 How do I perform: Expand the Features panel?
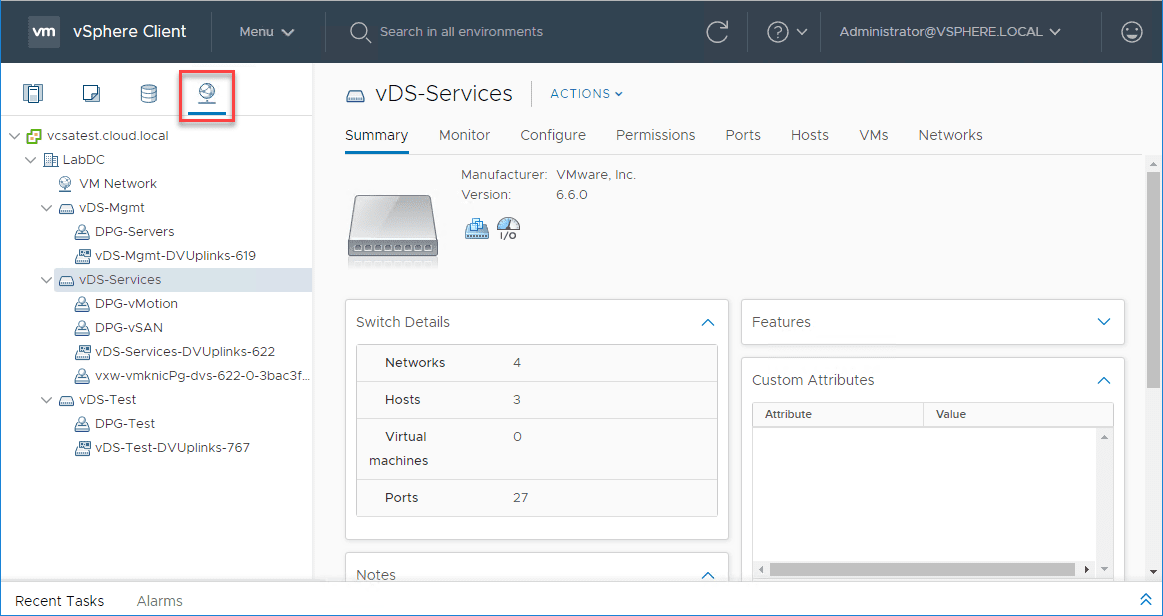tap(1104, 322)
